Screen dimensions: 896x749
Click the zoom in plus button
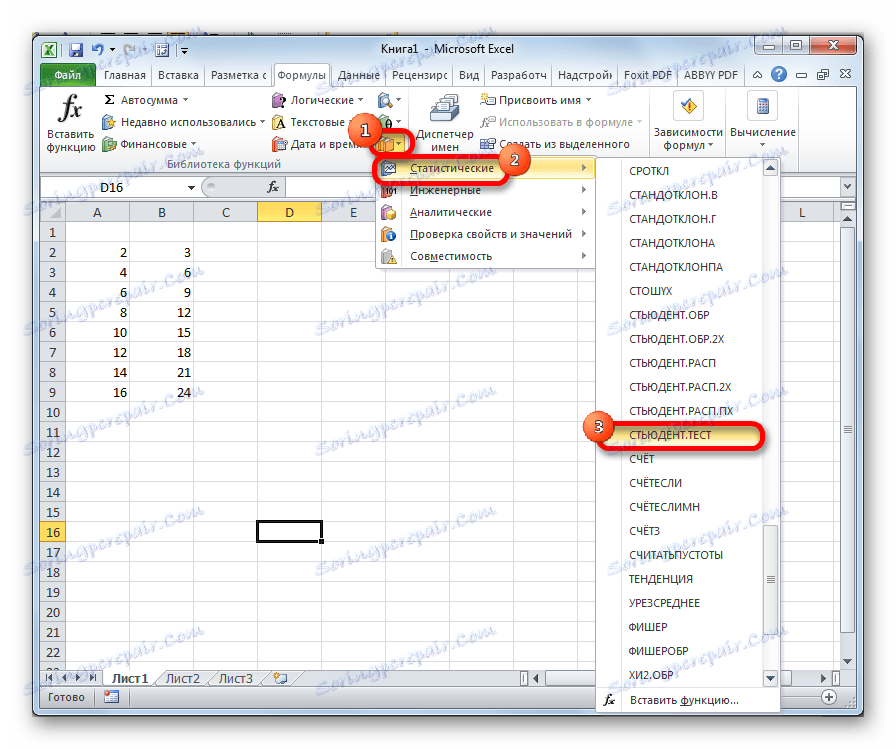coord(829,697)
